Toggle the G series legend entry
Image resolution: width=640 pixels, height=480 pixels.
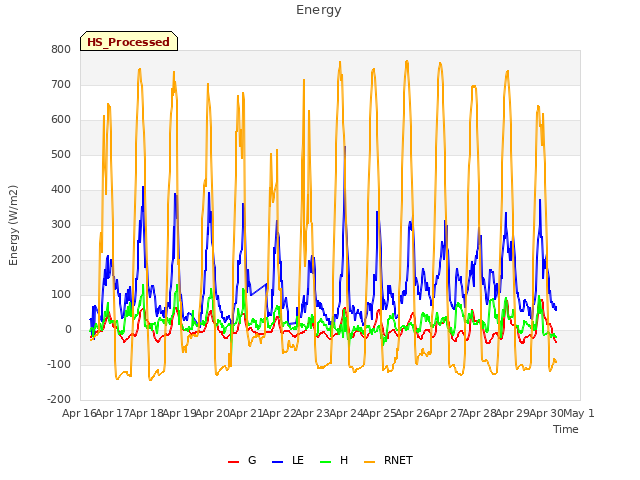click(x=242, y=461)
